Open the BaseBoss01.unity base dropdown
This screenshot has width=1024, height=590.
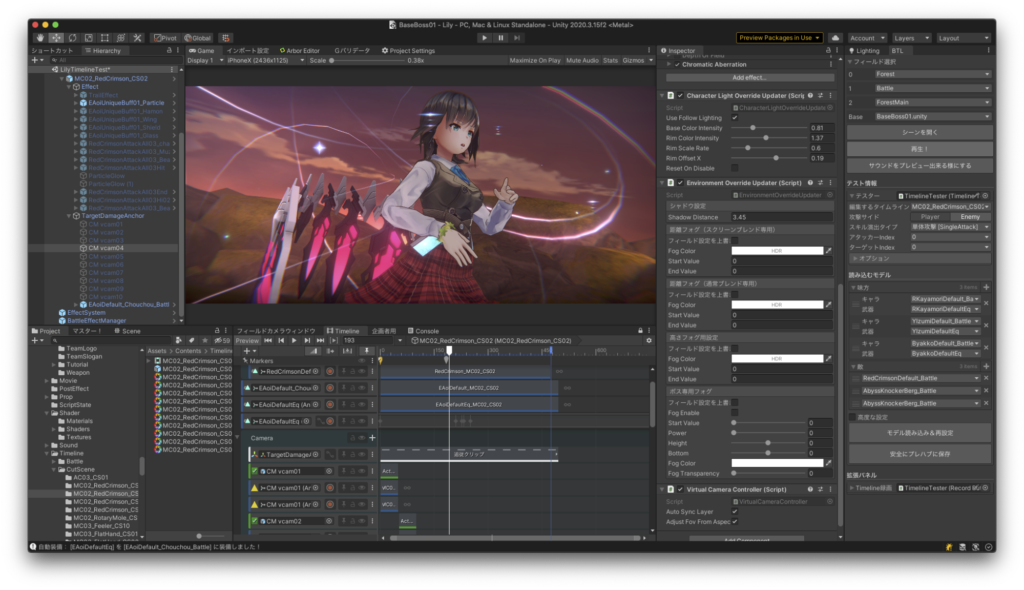pos(933,117)
